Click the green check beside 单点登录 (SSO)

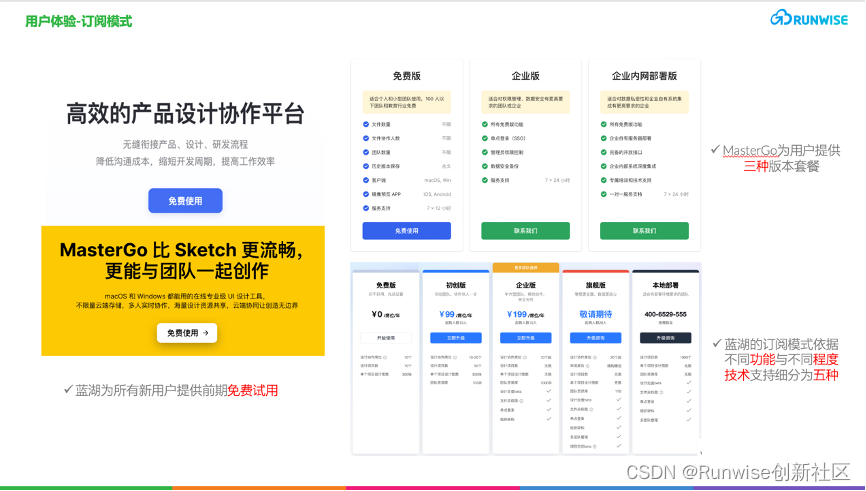click(485, 138)
